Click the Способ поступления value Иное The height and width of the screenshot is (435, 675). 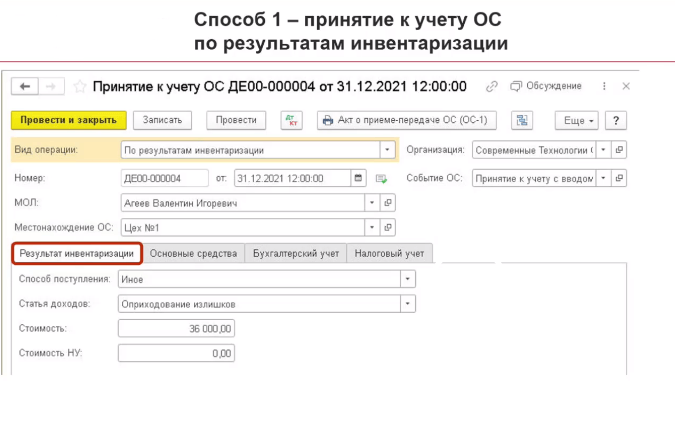point(259,279)
